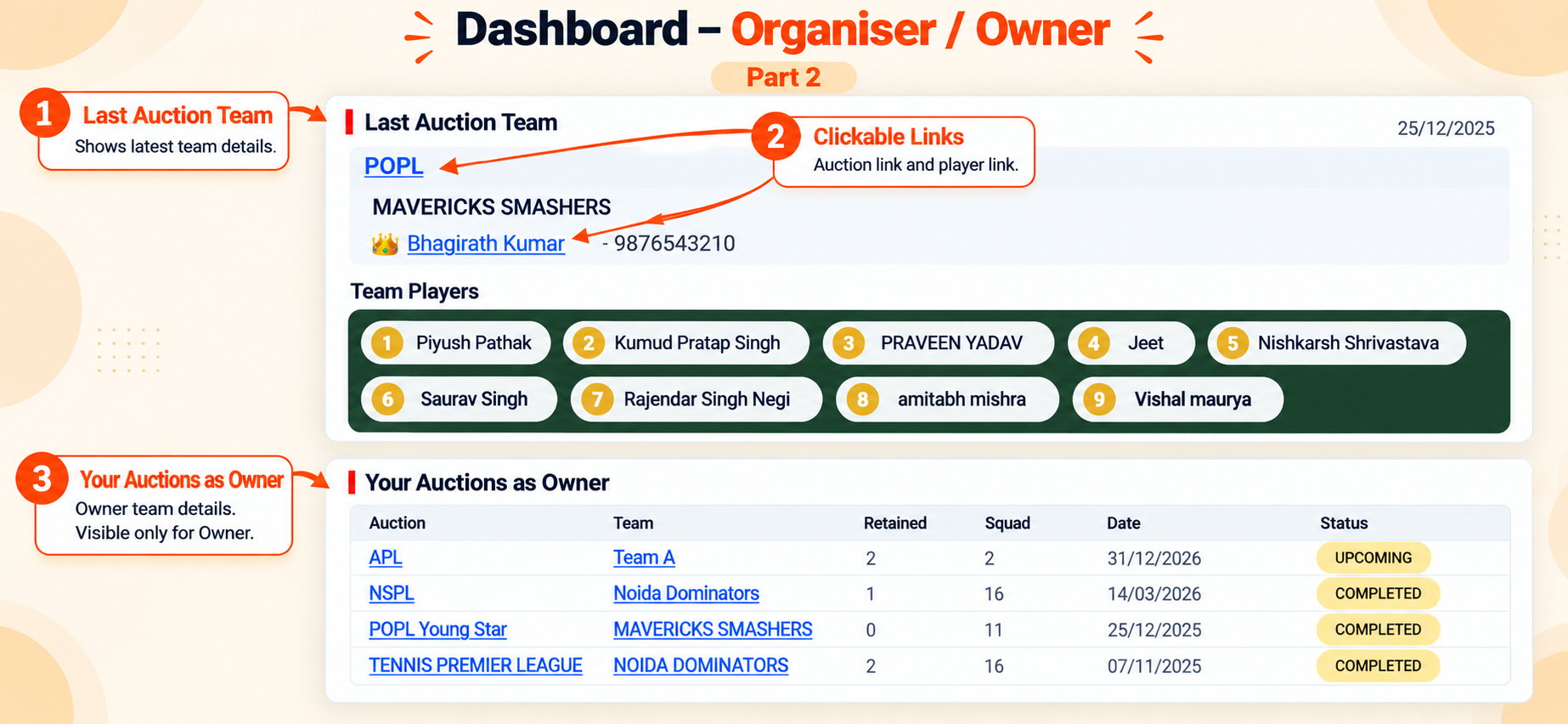Click the Retained column header

(894, 523)
